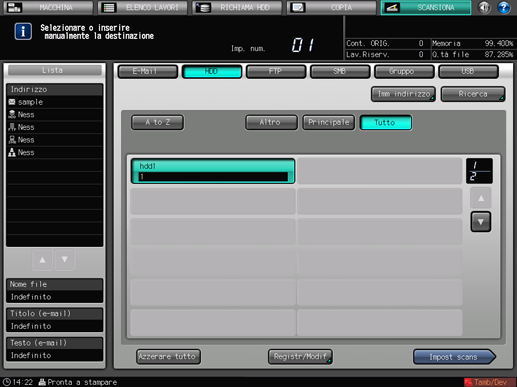Viewport: 517px width, 387px height.
Task: Select the E-Mail destination type
Action: point(148,71)
